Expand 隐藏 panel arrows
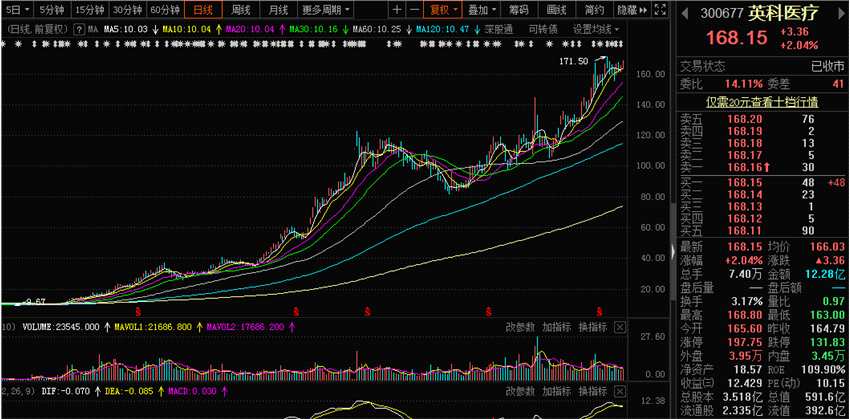 point(633,9)
